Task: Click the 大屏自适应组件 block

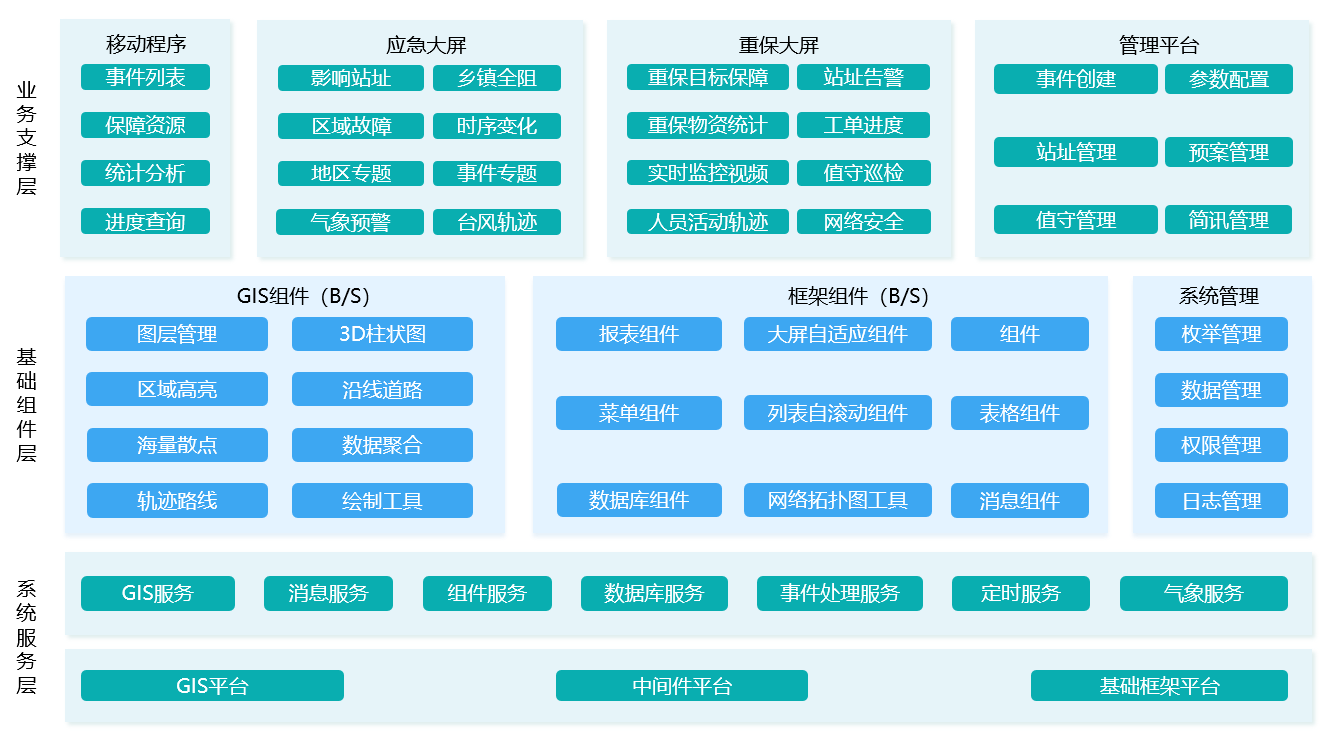Action: [837, 334]
